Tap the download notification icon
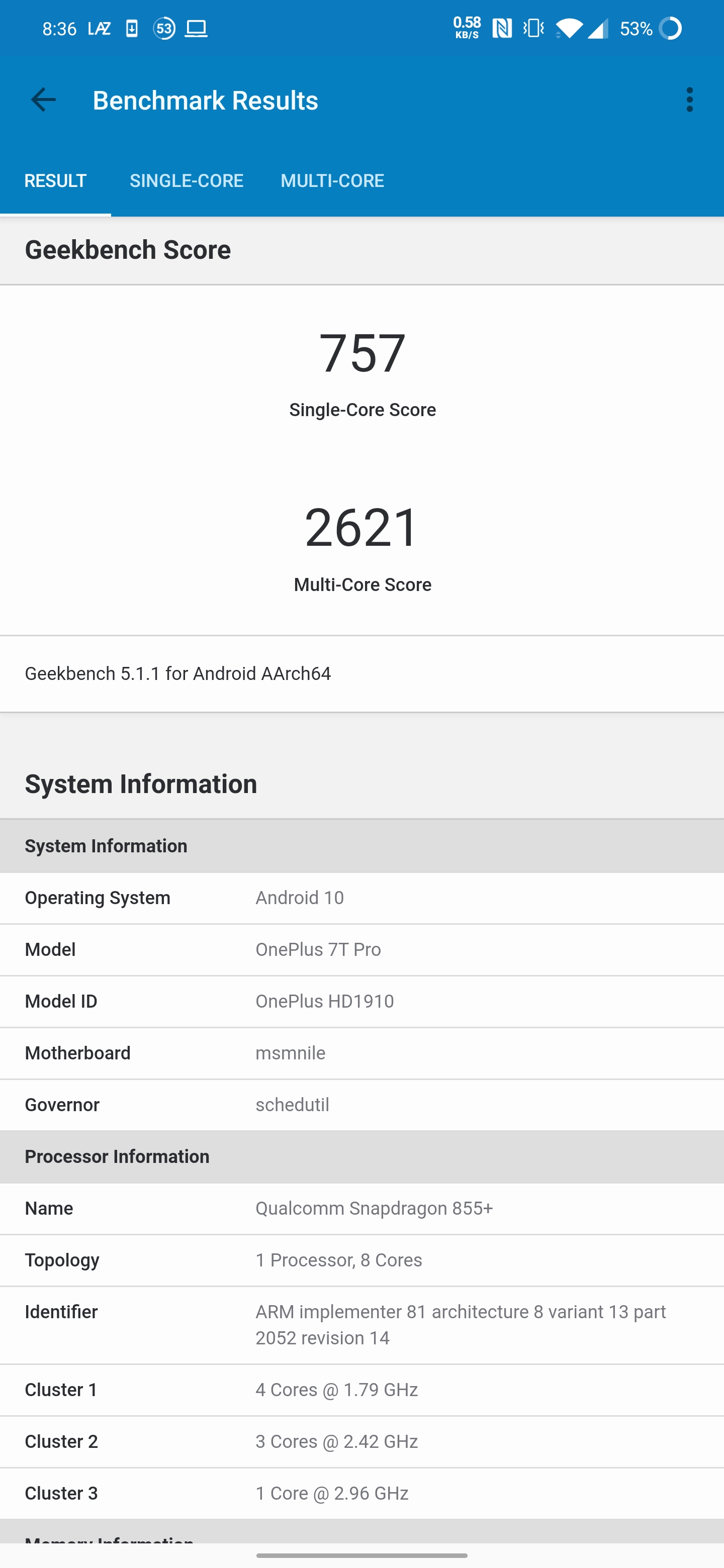The image size is (724, 1568). (132, 29)
